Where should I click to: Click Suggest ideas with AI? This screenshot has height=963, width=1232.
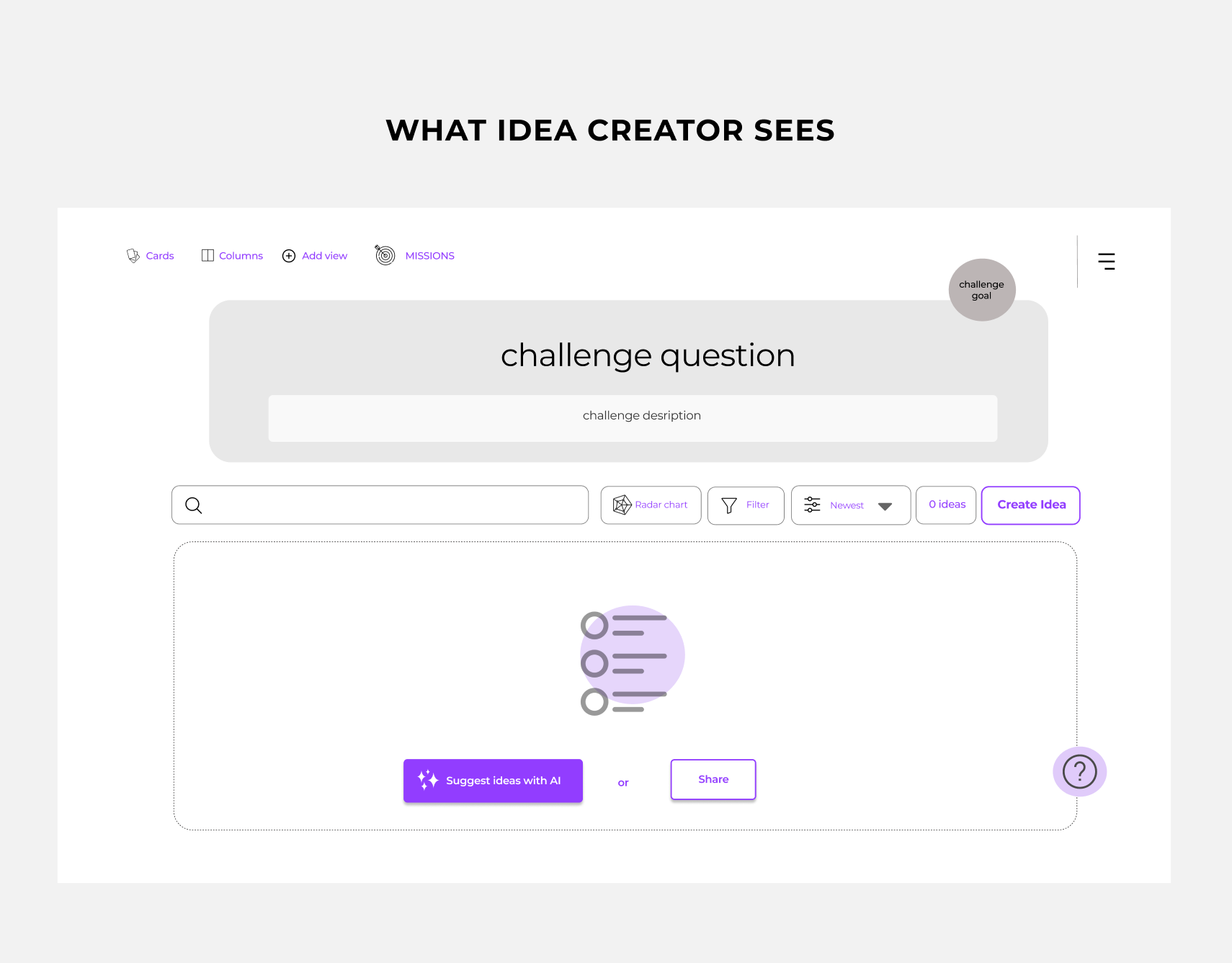pos(493,781)
